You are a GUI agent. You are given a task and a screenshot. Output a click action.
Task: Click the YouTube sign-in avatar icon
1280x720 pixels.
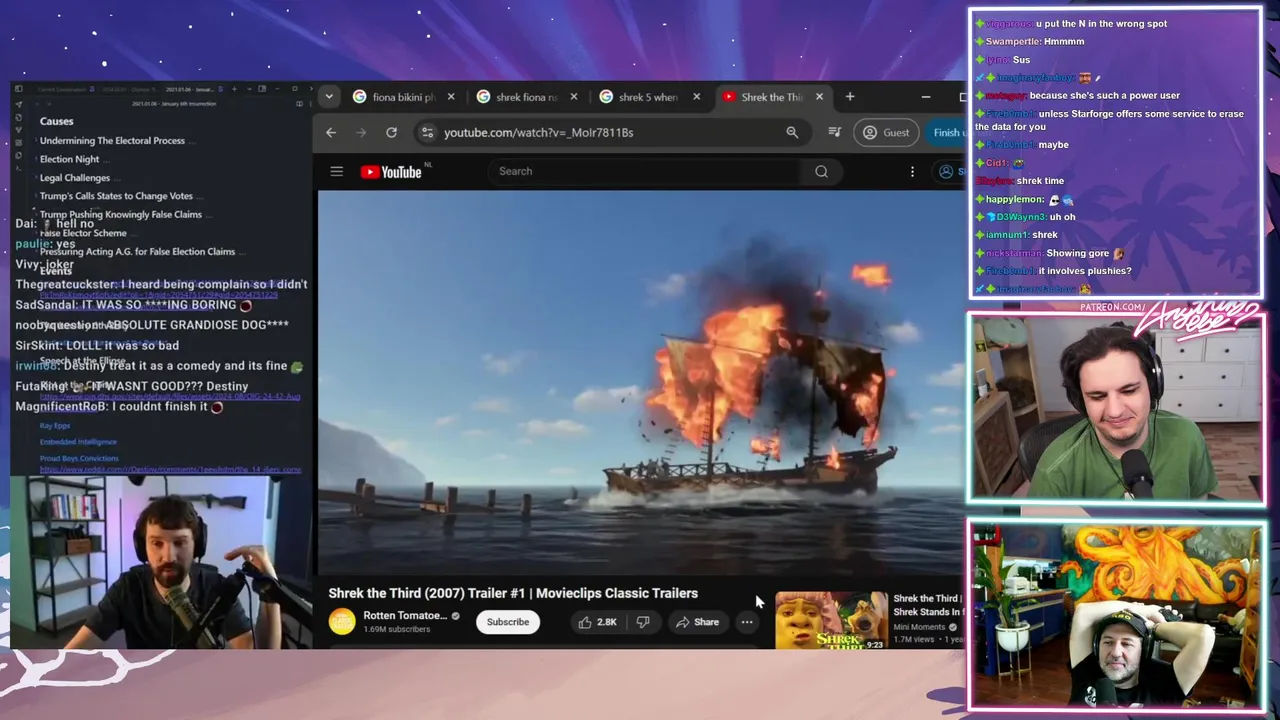click(946, 172)
